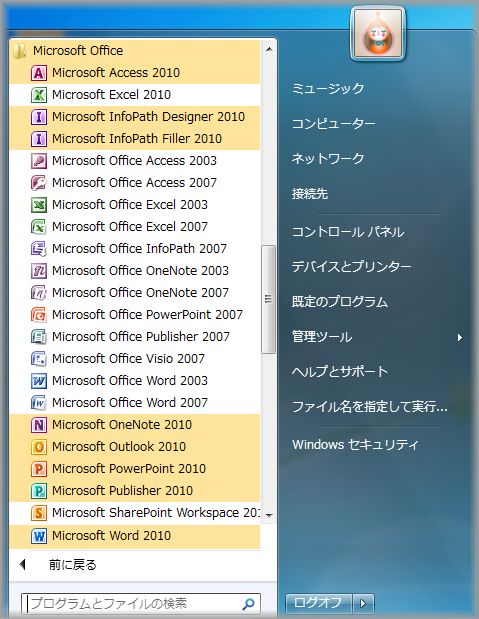Expand the 管理ツール submenu arrow
Screen dimensions: 479x619
(x=460, y=338)
